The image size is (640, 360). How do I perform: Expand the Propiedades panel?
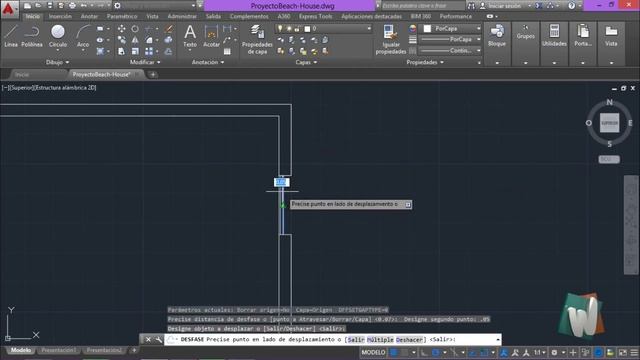pyautogui.click(x=425, y=62)
